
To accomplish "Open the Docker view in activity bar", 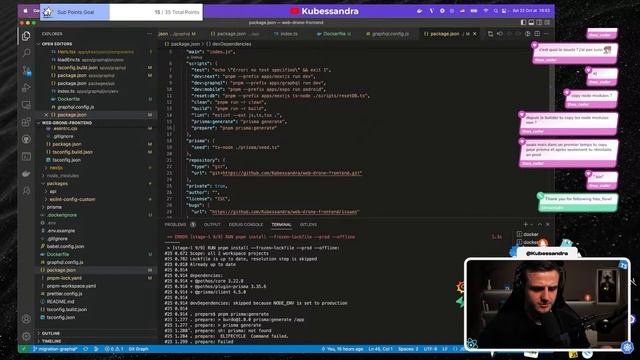I will click(x=26, y=173).
